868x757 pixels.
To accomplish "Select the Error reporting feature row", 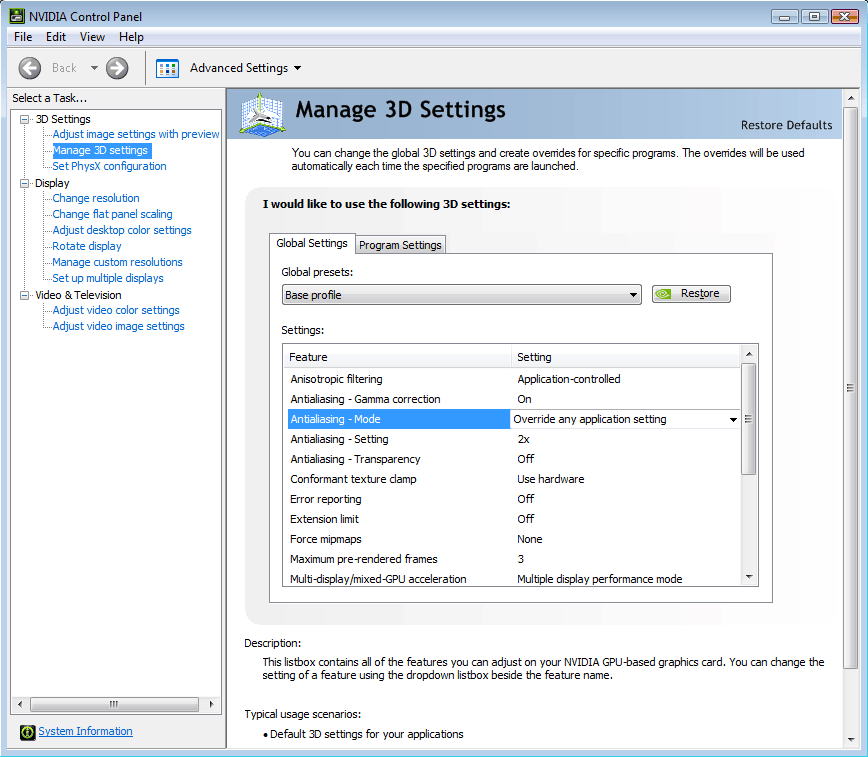I will click(x=514, y=499).
